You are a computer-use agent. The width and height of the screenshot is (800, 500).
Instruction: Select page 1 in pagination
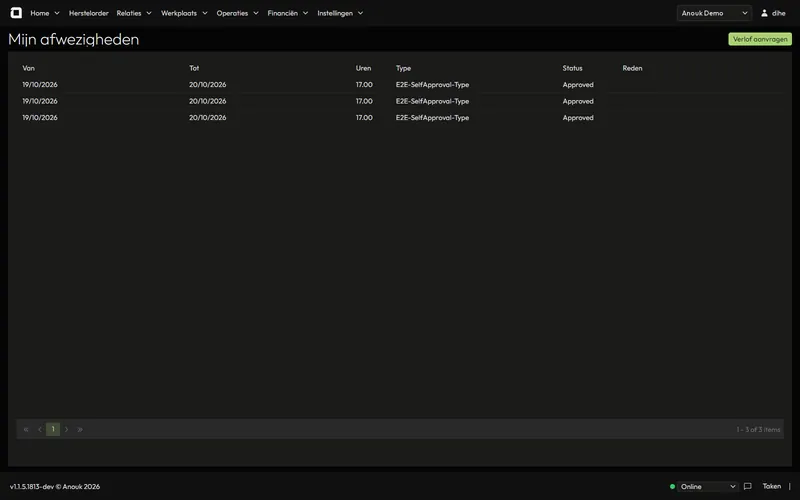(x=53, y=429)
